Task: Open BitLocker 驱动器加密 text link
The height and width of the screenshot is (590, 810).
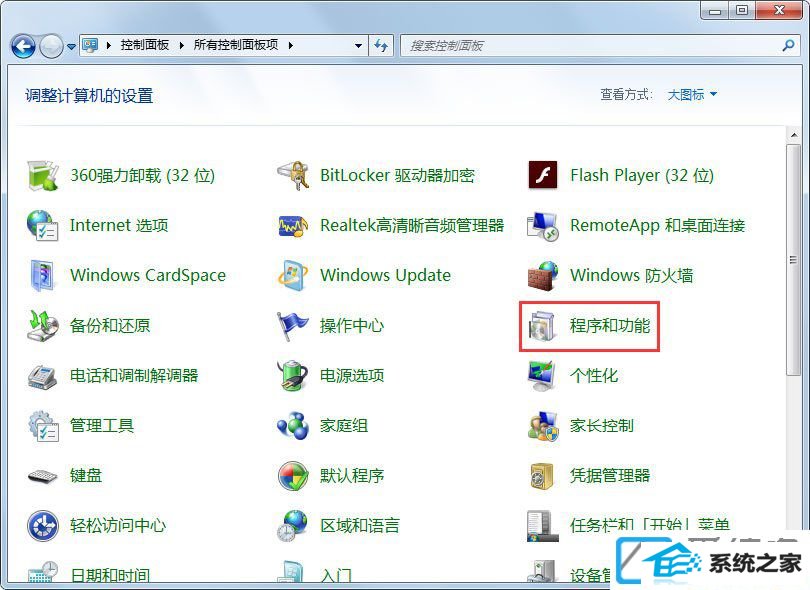Action: point(397,176)
